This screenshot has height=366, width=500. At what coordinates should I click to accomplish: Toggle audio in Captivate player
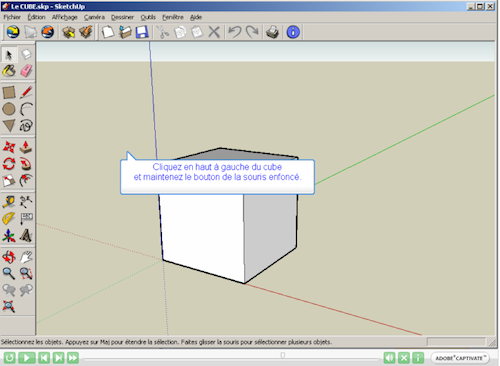pyautogui.click(x=389, y=358)
